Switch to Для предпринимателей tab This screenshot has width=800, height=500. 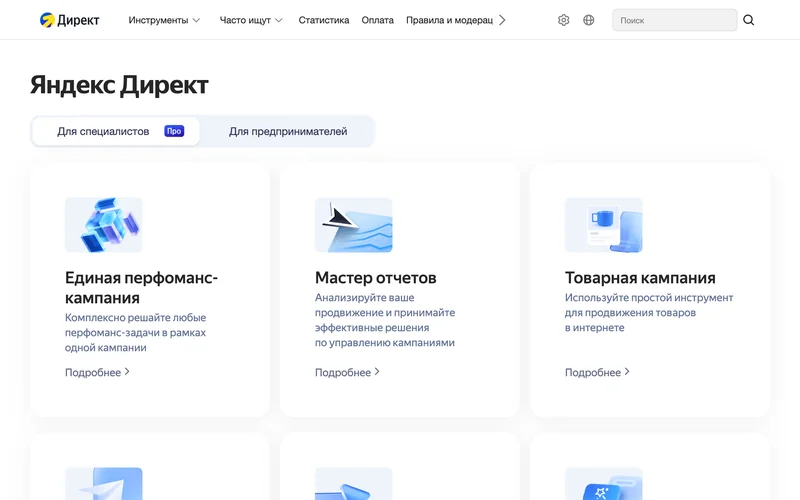click(288, 131)
